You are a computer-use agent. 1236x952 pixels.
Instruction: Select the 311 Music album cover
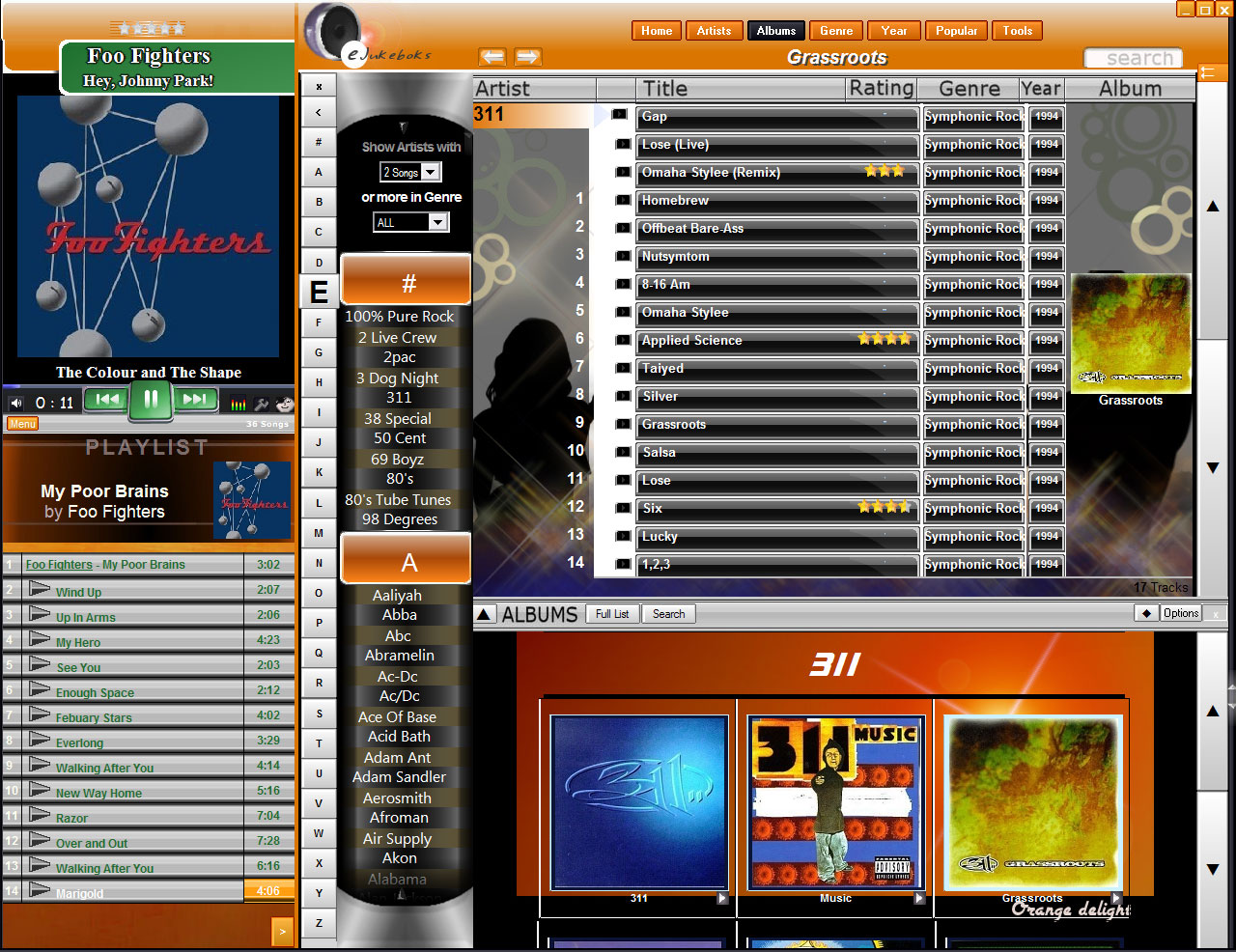coord(835,801)
